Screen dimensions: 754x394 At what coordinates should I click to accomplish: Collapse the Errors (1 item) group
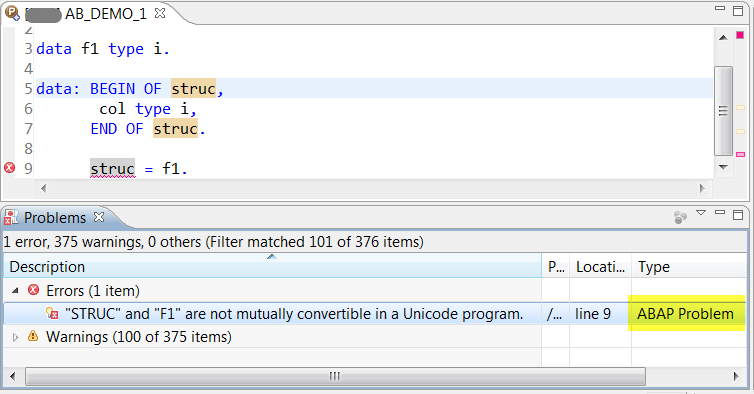tap(15, 291)
